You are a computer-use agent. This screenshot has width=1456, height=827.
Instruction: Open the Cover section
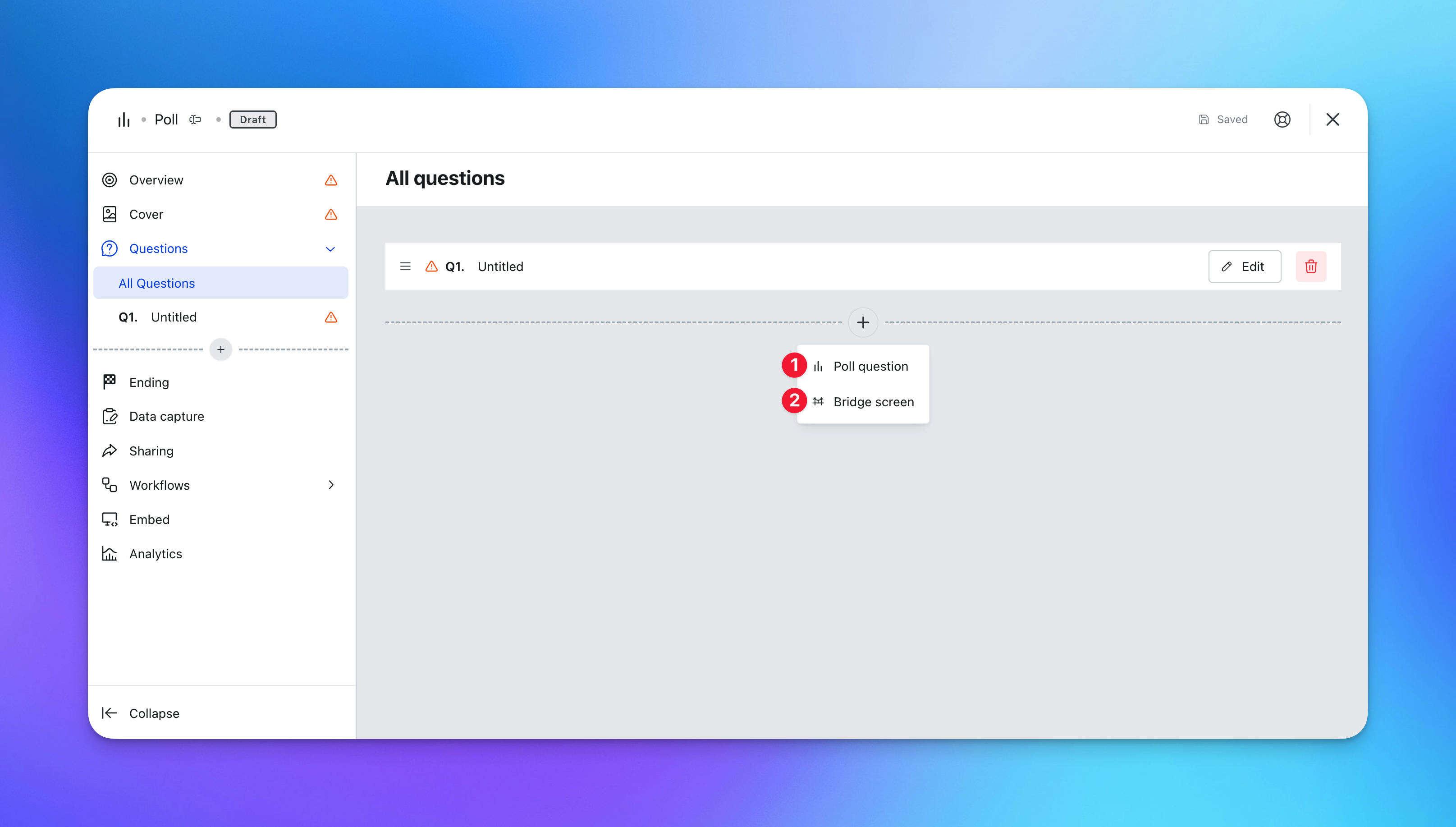(x=147, y=214)
